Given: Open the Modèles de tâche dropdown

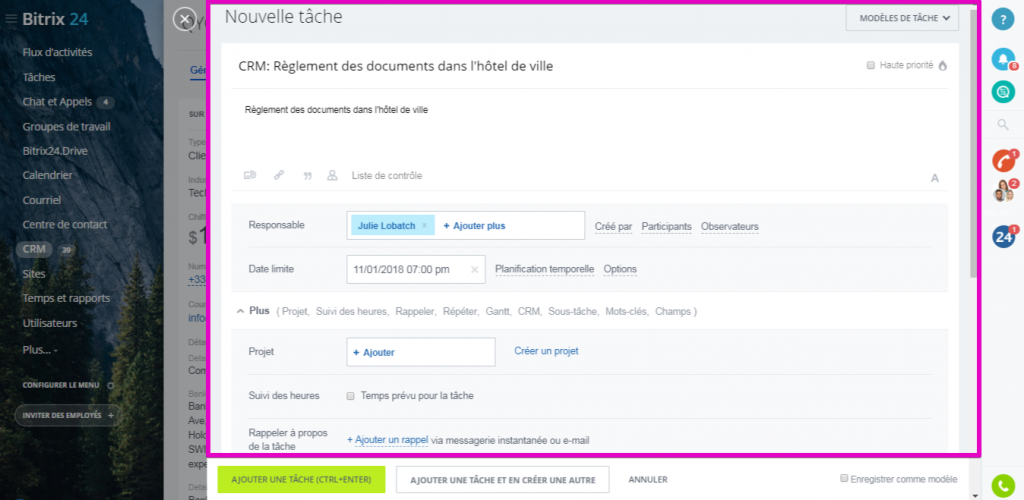Looking at the screenshot, I should point(902,18).
